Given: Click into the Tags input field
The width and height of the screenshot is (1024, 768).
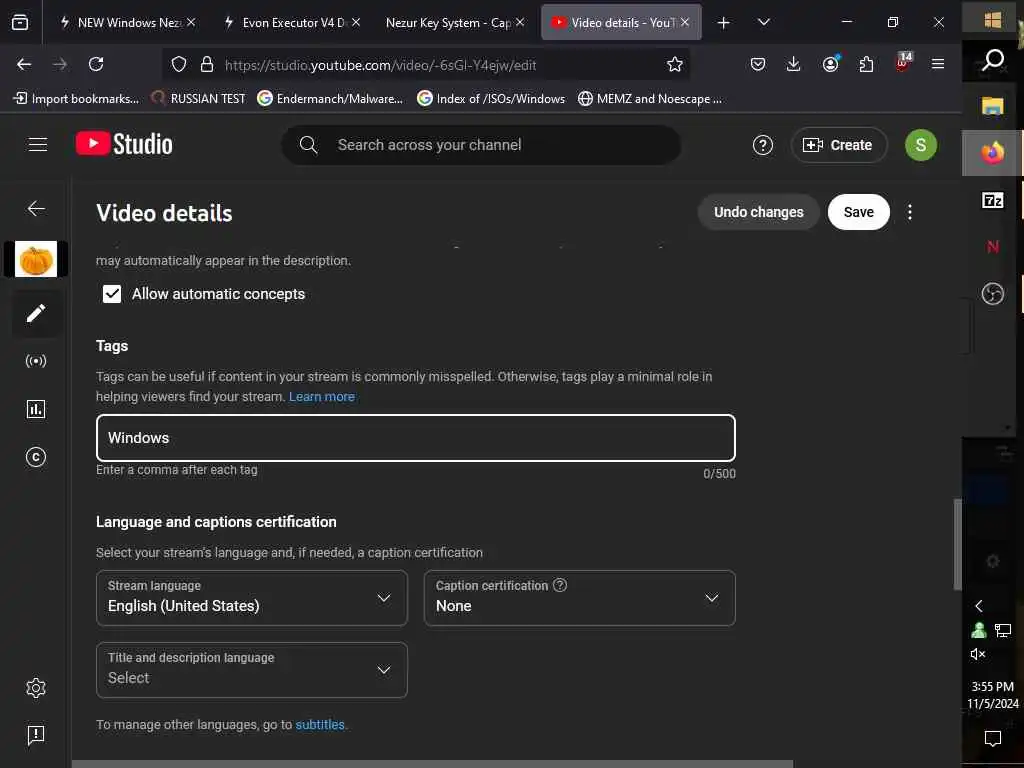Looking at the screenshot, I should 416,438.
